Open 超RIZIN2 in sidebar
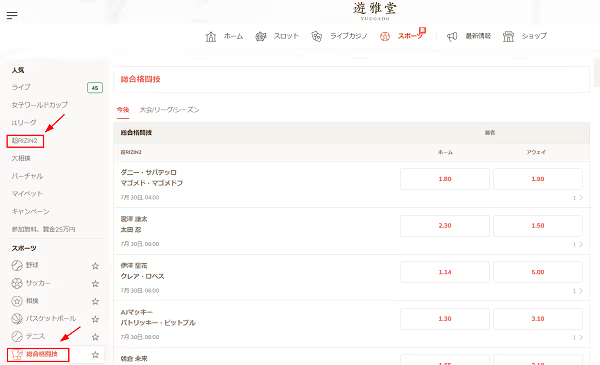The image size is (600, 365). point(25,141)
